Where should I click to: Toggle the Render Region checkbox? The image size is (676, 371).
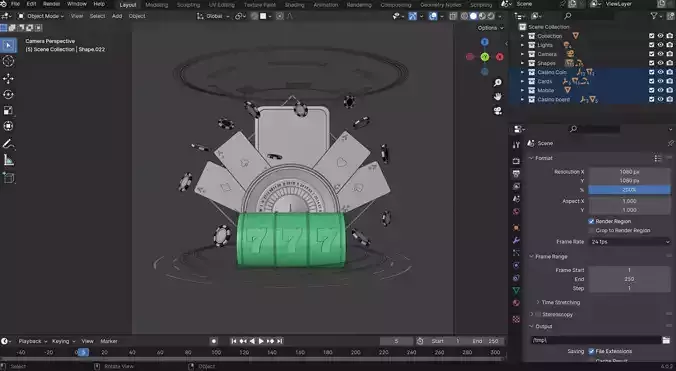pos(591,221)
